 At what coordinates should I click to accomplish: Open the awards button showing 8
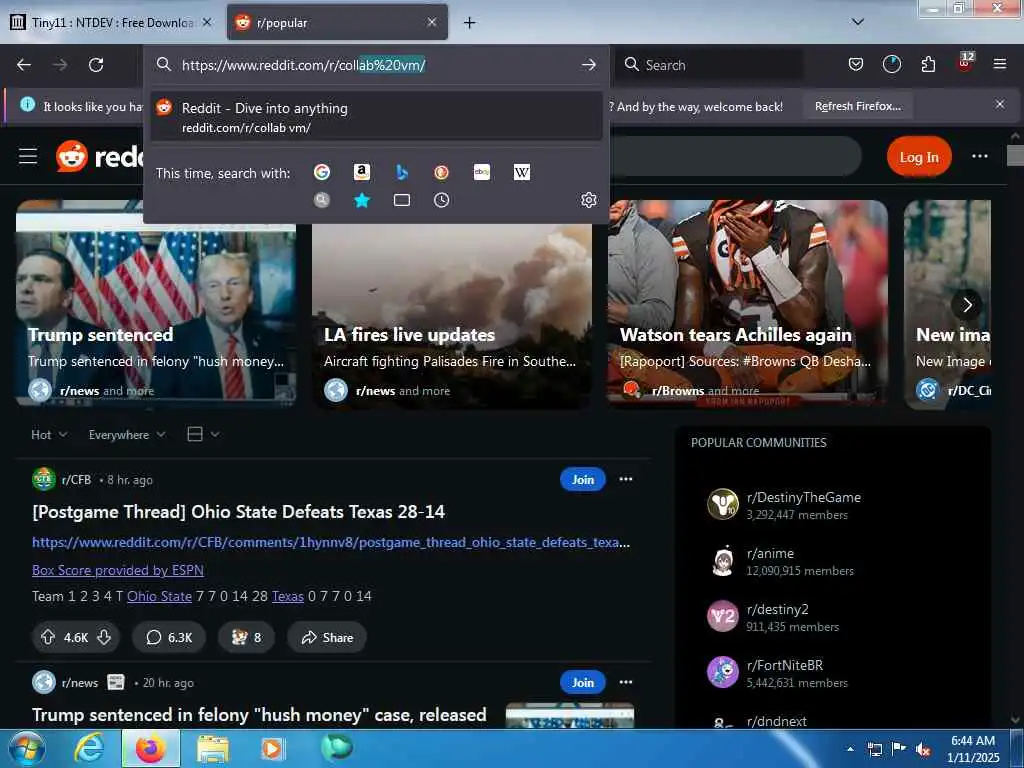tap(246, 637)
